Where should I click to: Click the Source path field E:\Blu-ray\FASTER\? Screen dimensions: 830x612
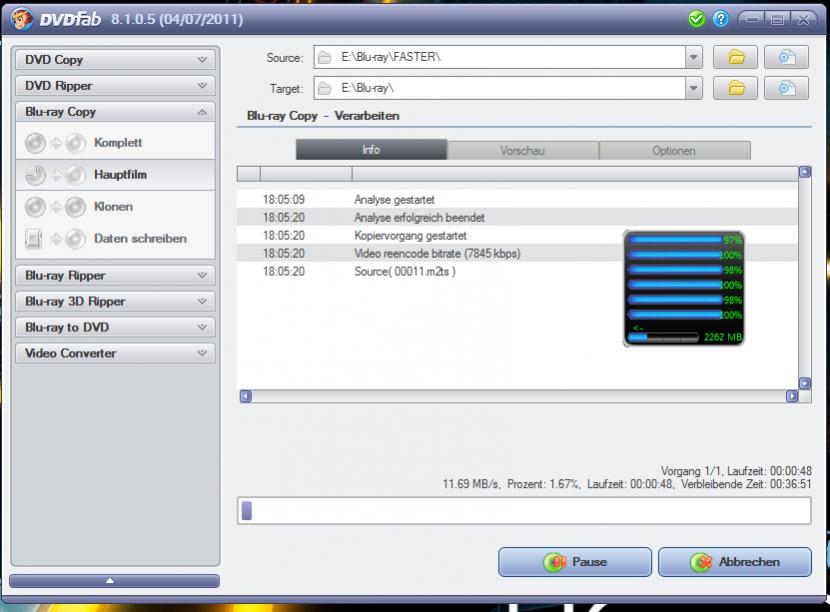point(500,57)
